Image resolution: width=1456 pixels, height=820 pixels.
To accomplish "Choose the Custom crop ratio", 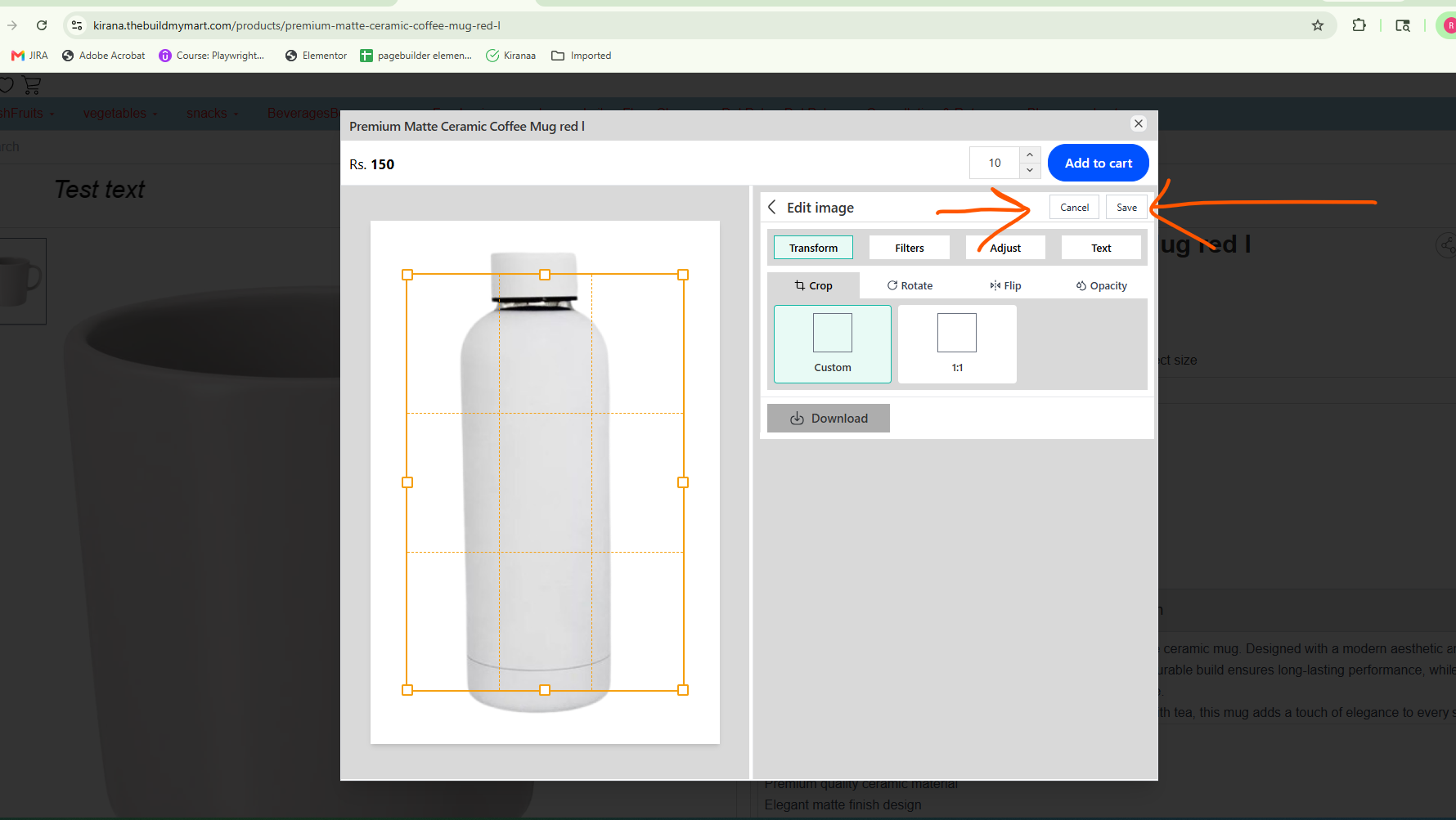I will tap(833, 344).
